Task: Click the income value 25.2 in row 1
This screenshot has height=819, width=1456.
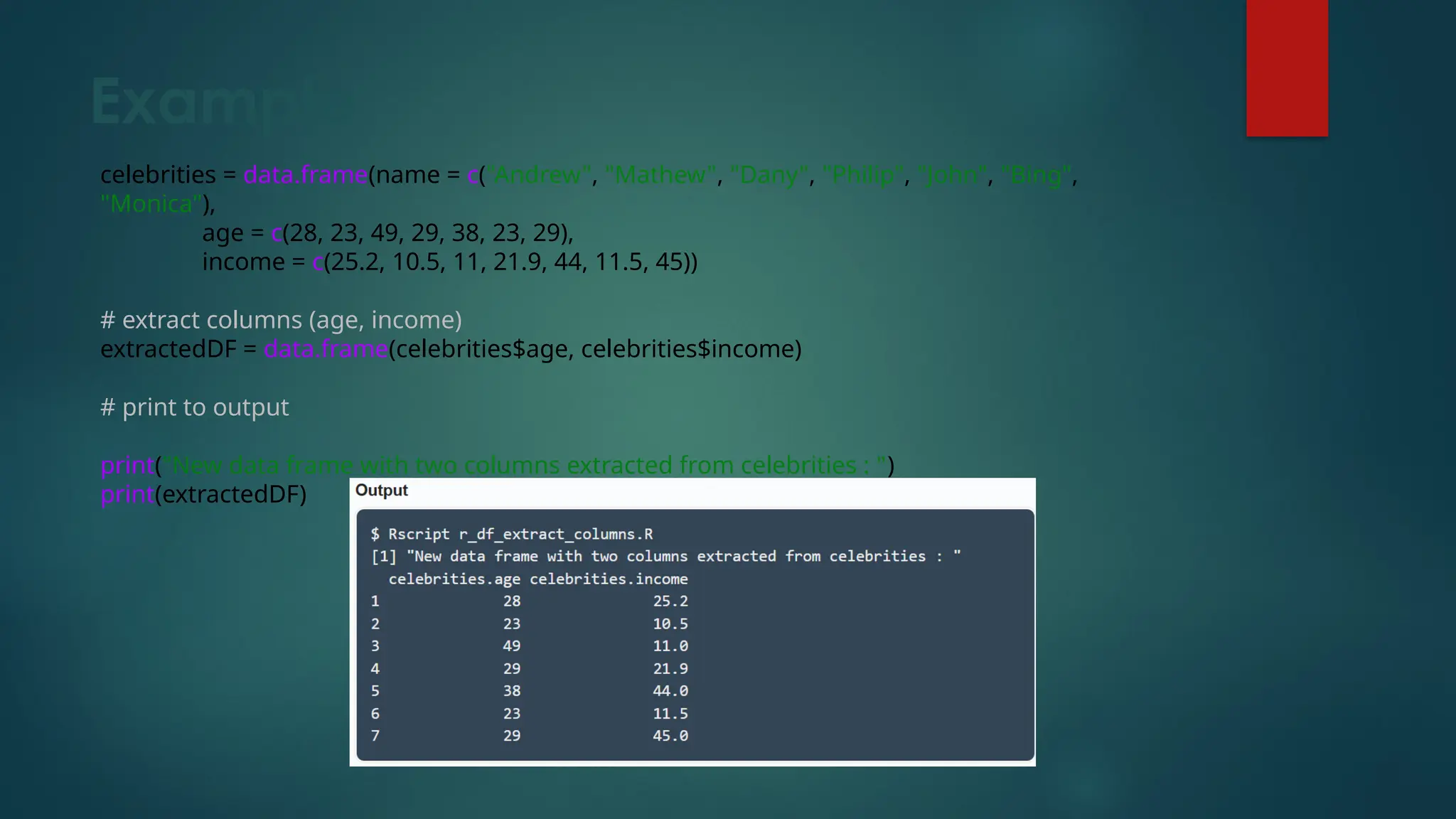Action: tap(670, 601)
